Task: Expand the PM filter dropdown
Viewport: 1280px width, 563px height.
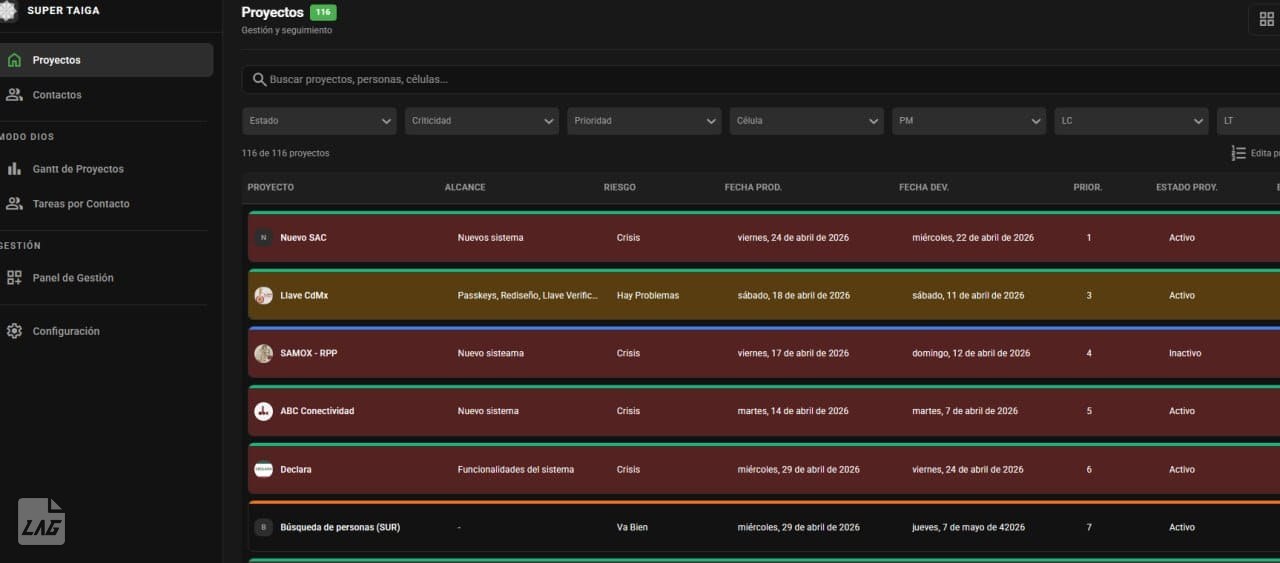Action: 969,121
